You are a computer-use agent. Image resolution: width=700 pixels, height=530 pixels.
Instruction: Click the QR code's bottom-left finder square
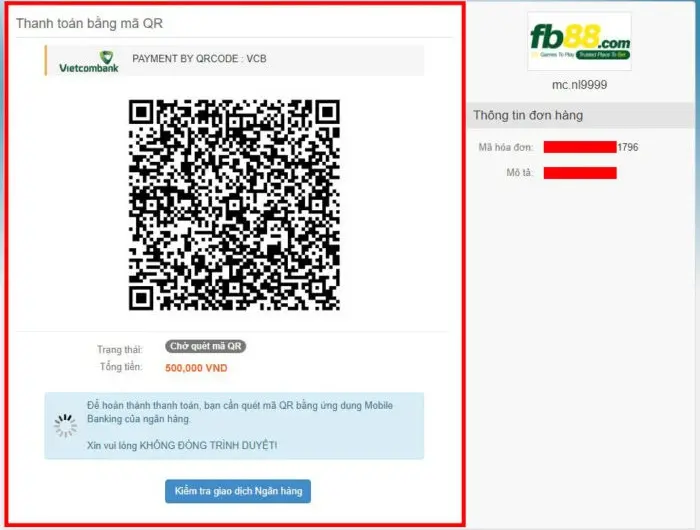[x=142, y=298]
